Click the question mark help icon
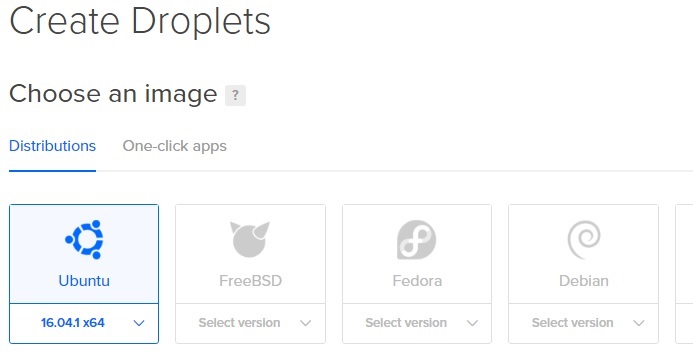 pyautogui.click(x=235, y=95)
